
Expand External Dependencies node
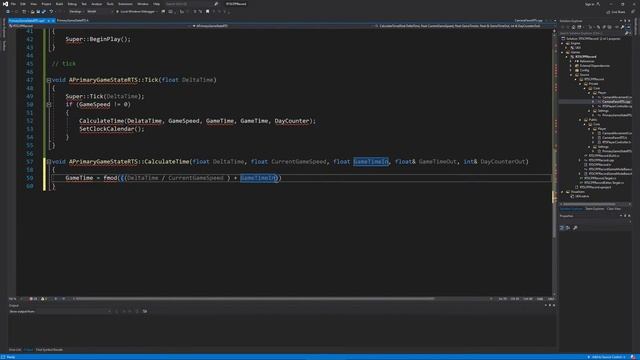[x=571, y=66]
